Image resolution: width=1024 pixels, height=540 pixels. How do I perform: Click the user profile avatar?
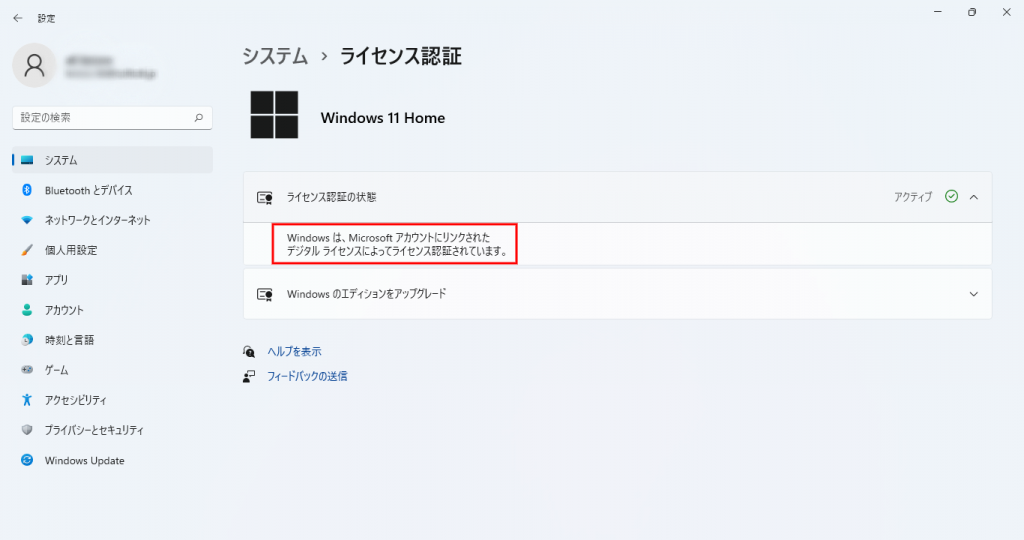34,65
